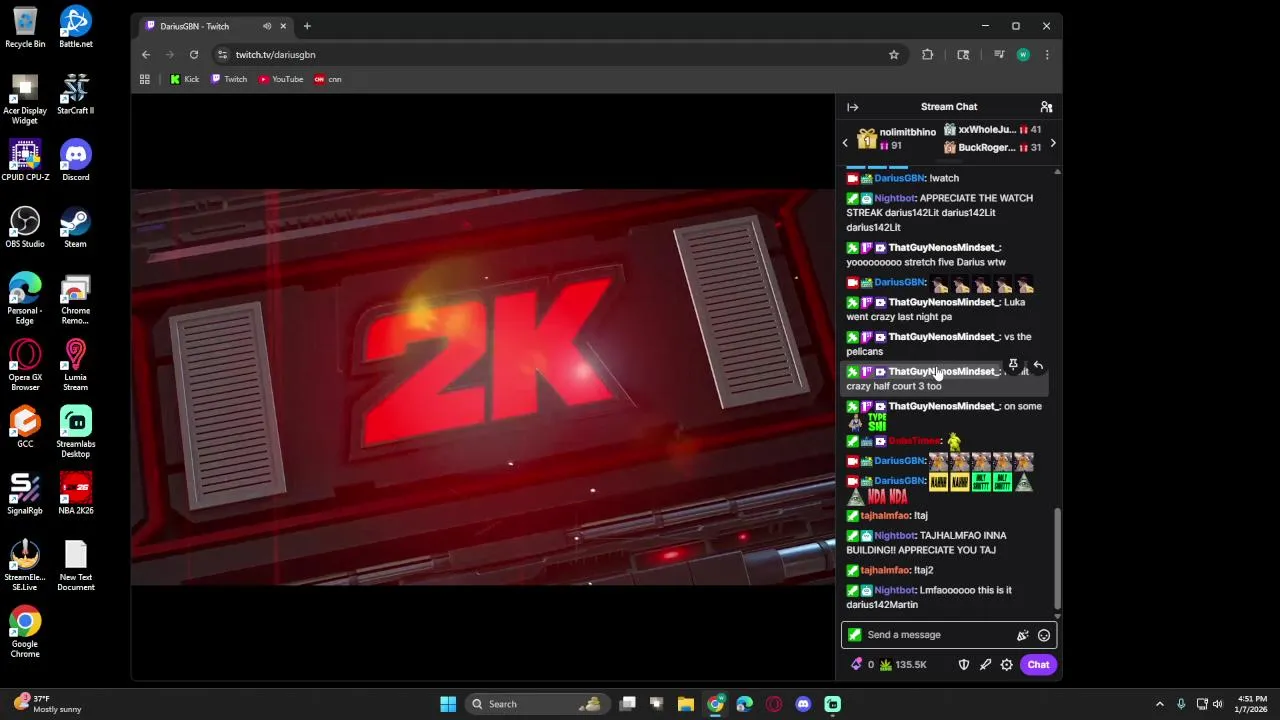Viewport: 1280px width, 720px height.
Task: Open the Twitch bookmark
Action: [x=229, y=79]
